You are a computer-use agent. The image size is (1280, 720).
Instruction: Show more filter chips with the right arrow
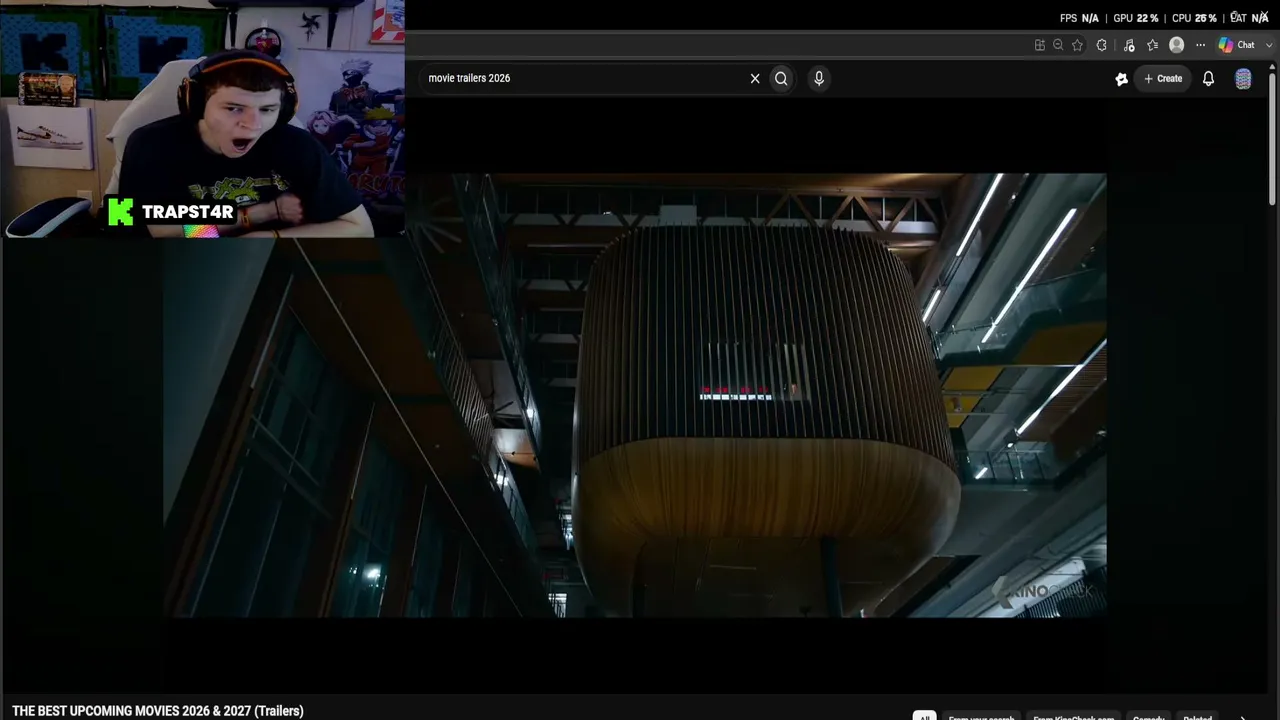pyautogui.click(x=1243, y=716)
